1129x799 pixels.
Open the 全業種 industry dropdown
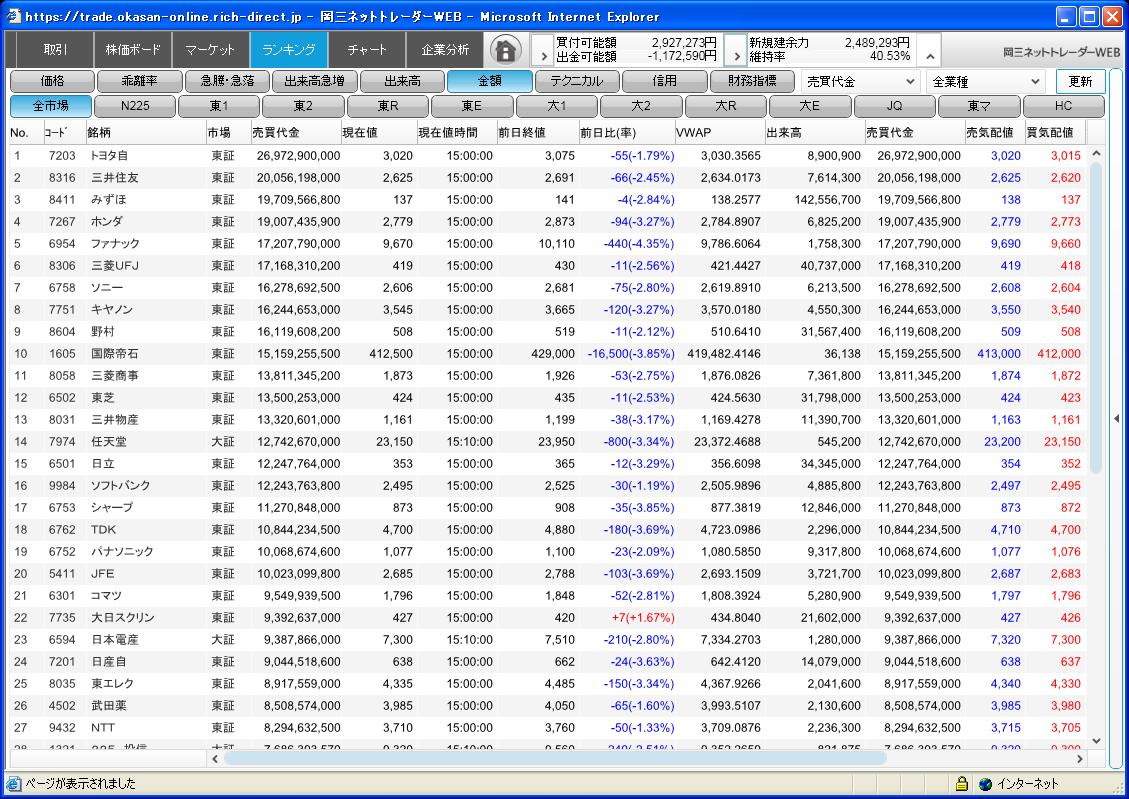point(986,81)
